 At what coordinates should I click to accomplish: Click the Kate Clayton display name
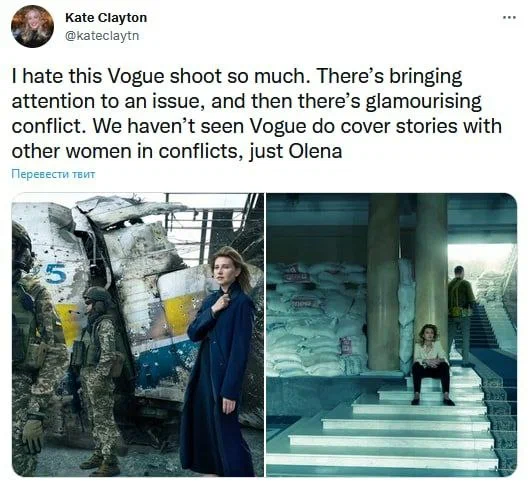coord(106,18)
